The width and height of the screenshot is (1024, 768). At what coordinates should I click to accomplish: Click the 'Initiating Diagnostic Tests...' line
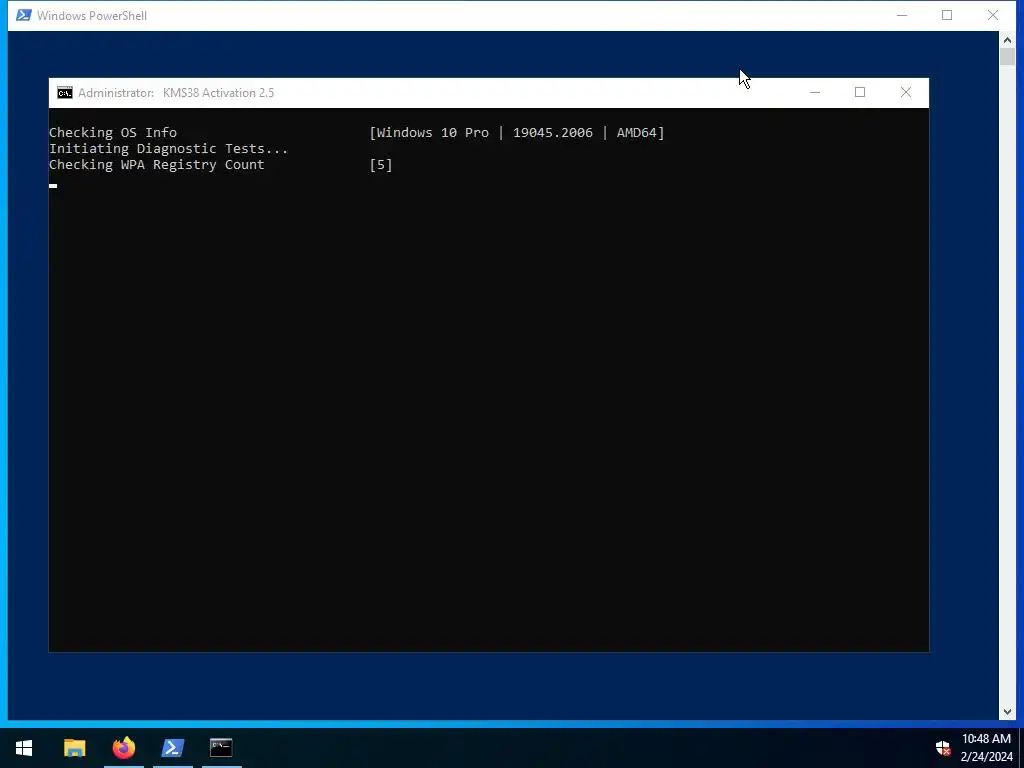[x=168, y=149]
